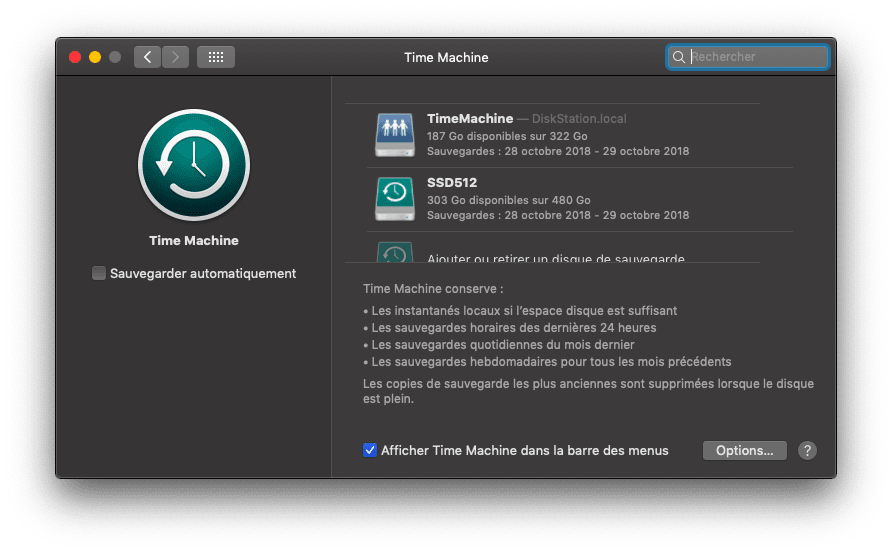Image resolution: width=892 pixels, height=552 pixels.
Task: Select the TimeMachine DiskStation.local row title
Action: coord(527,118)
